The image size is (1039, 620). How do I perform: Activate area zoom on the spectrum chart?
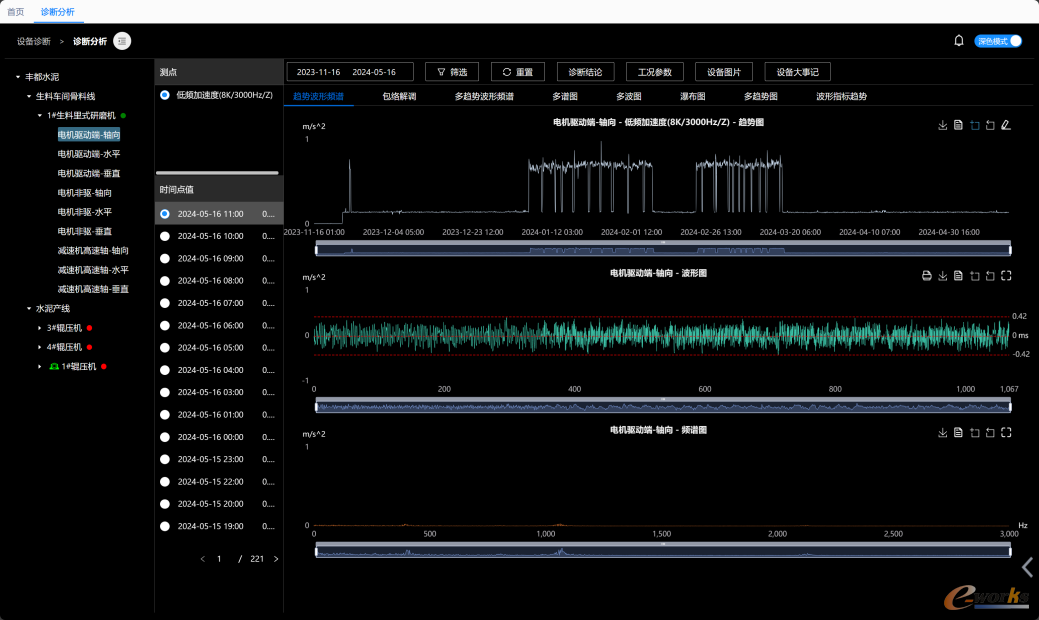[x=975, y=433]
